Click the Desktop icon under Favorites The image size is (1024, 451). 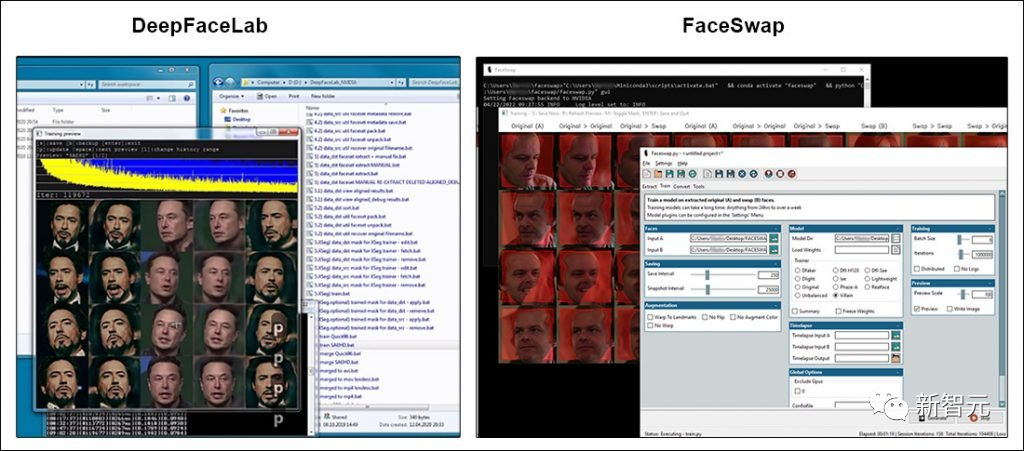point(227,119)
